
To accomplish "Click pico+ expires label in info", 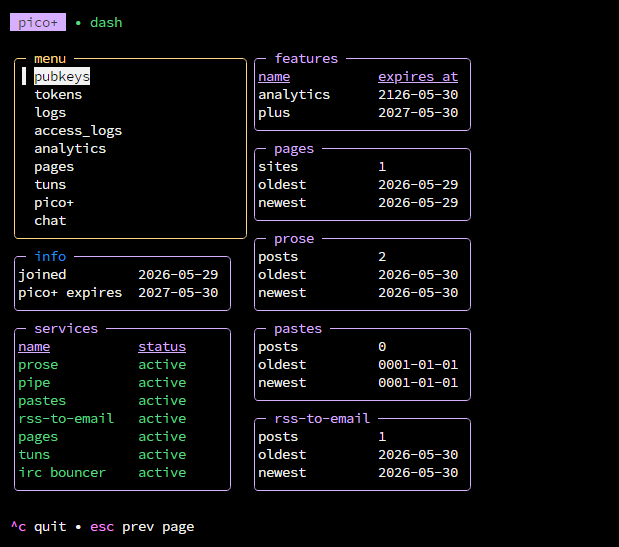I will click(70, 292).
